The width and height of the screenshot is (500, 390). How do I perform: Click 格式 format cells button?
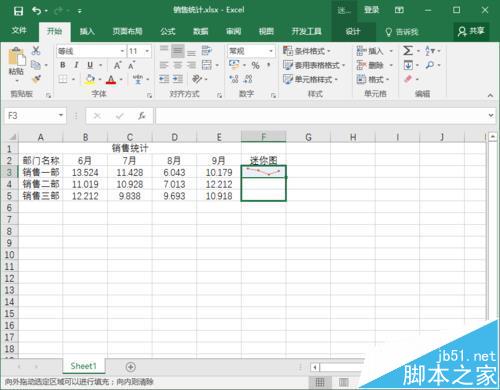pos(370,79)
